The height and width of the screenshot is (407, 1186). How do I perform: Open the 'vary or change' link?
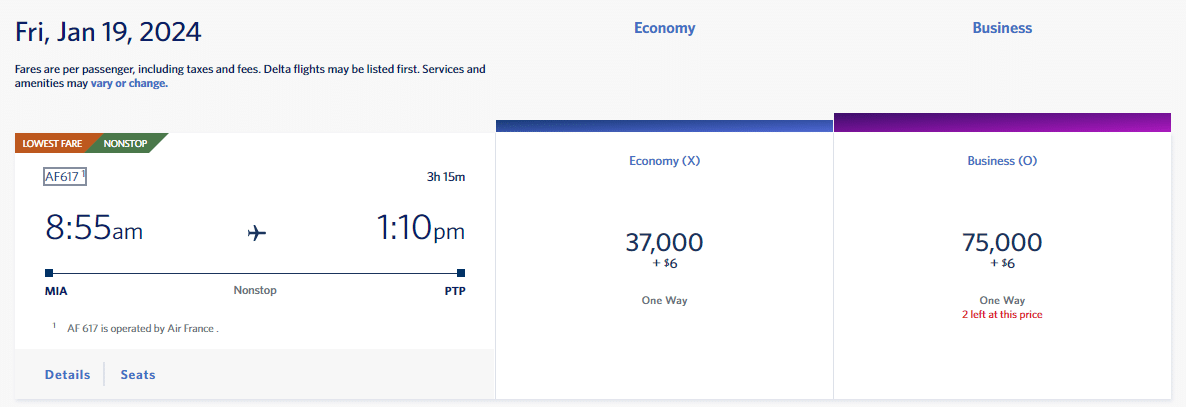point(129,84)
